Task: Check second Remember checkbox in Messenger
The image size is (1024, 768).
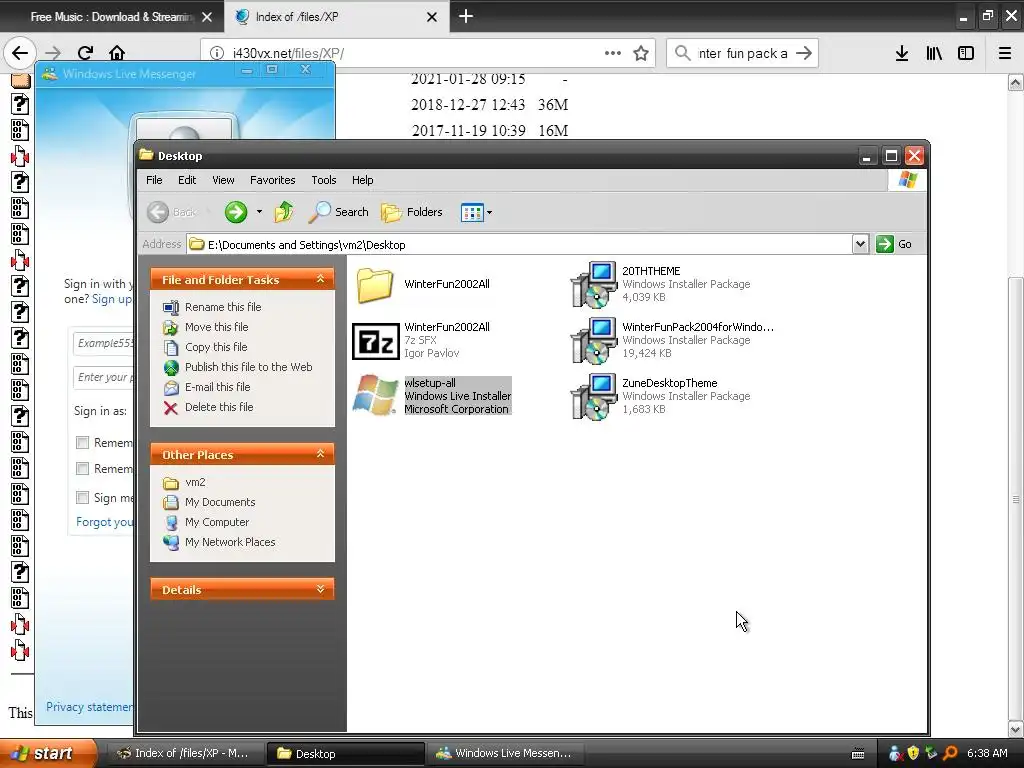Action: point(82,469)
